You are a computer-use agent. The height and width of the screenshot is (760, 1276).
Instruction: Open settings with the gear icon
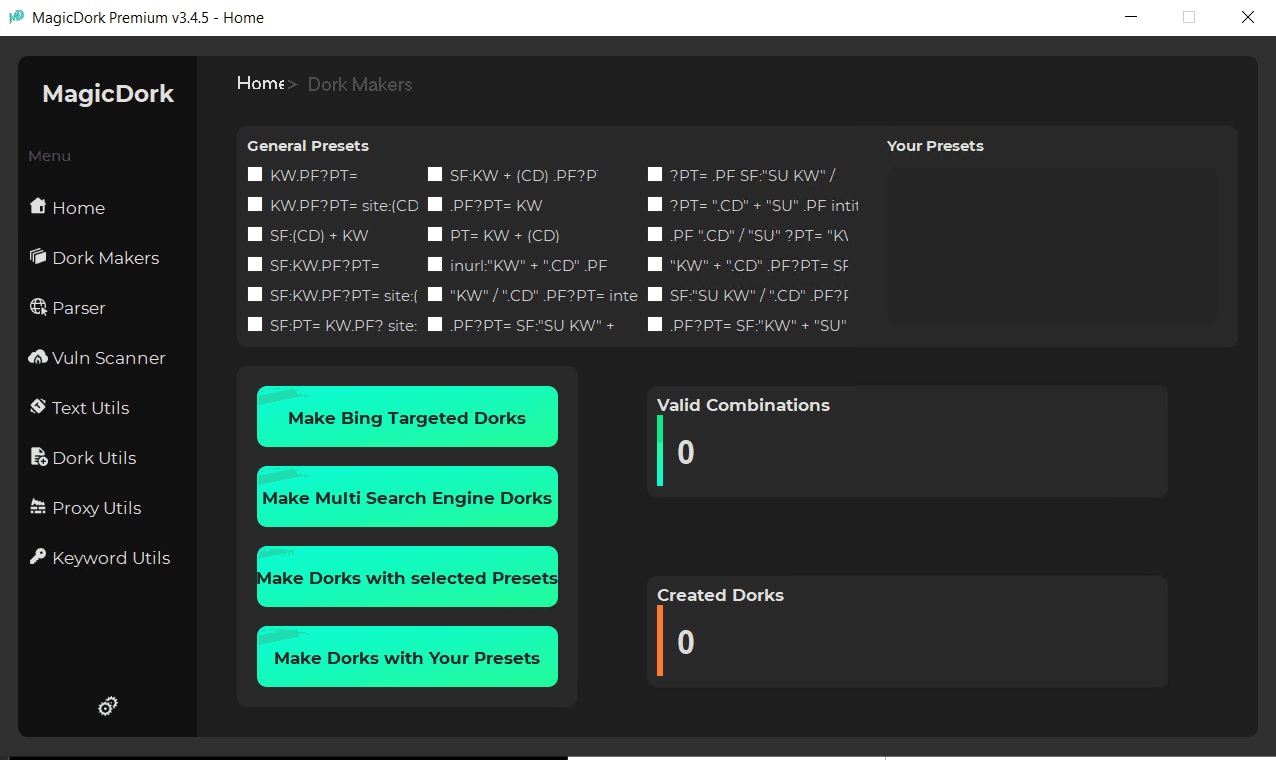click(x=107, y=706)
